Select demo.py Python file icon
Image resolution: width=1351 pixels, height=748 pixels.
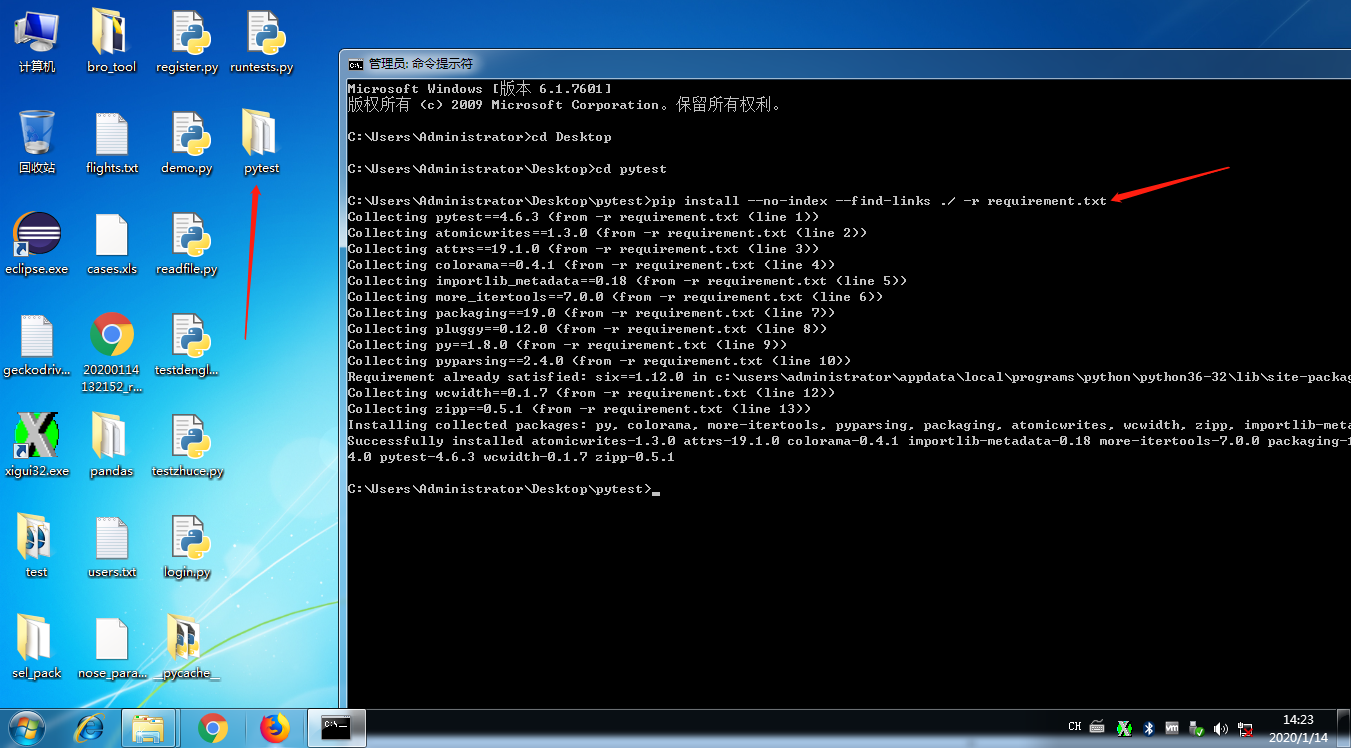pos(187,141)
